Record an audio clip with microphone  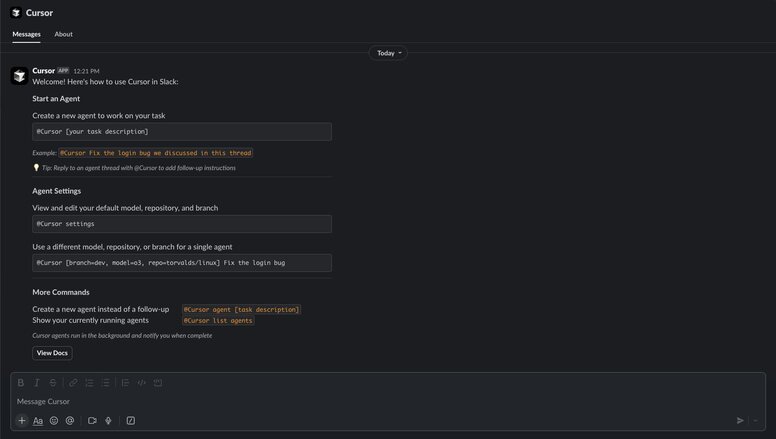pyautogui.click(x=108, y=421)
